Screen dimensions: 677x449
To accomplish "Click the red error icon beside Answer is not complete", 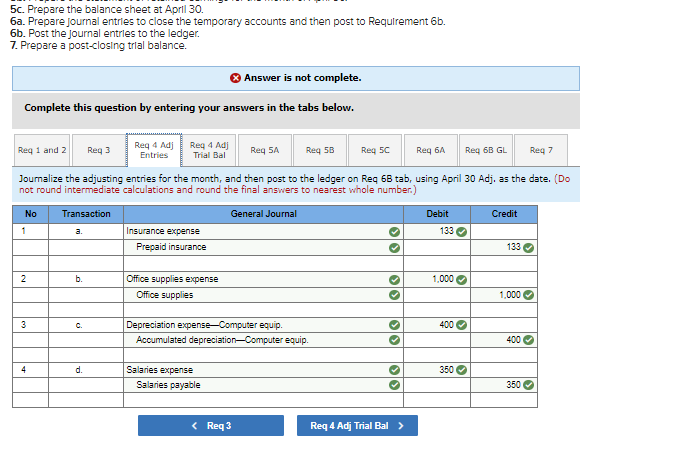I will pyautogui.click(x=235, y=78).
